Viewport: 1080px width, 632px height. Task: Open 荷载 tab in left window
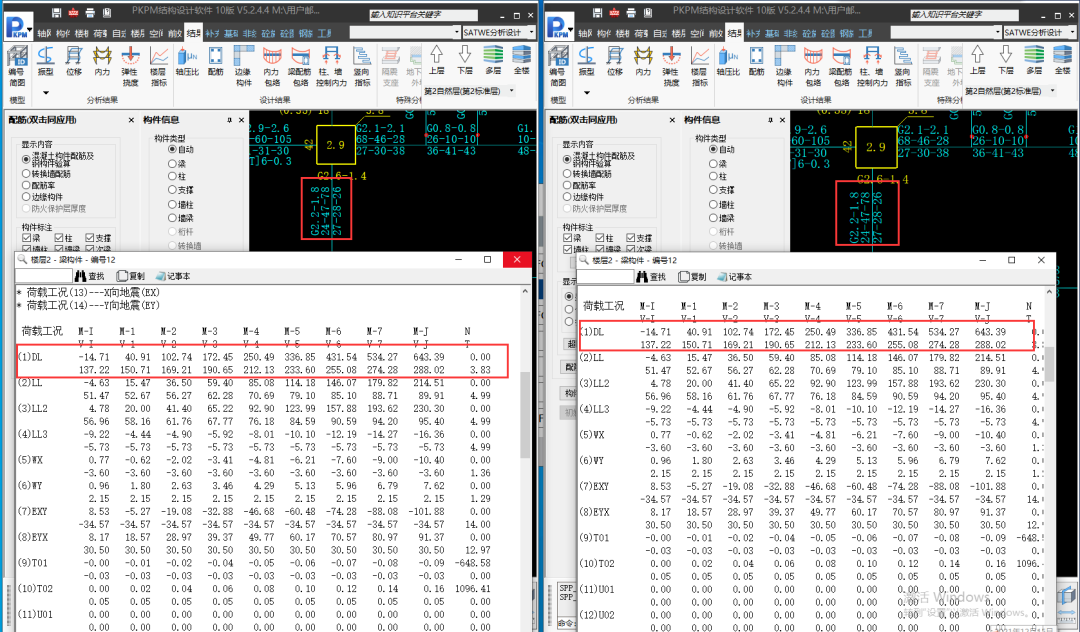click(100, 33)
